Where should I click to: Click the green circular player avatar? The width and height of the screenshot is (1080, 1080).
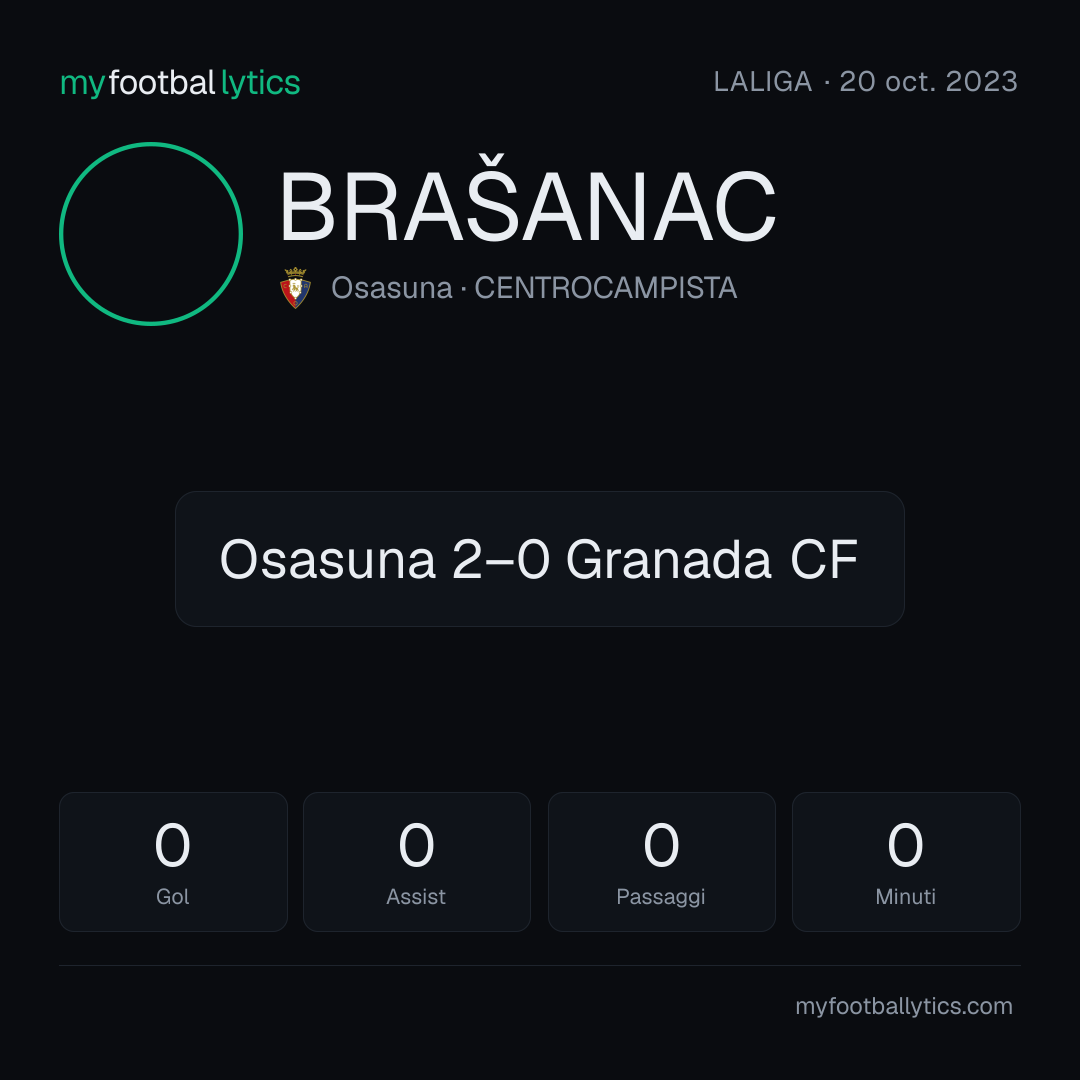tap(151, 233)
